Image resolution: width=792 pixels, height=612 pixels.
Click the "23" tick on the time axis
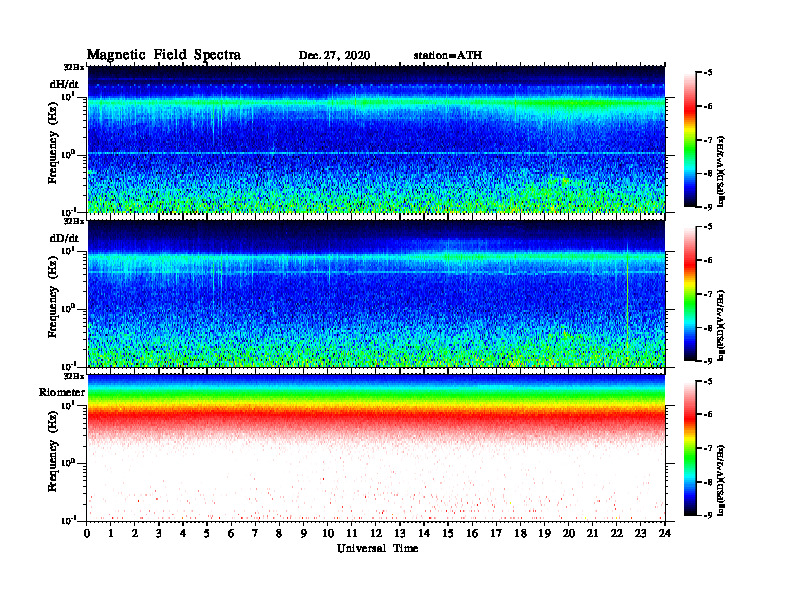640,534
